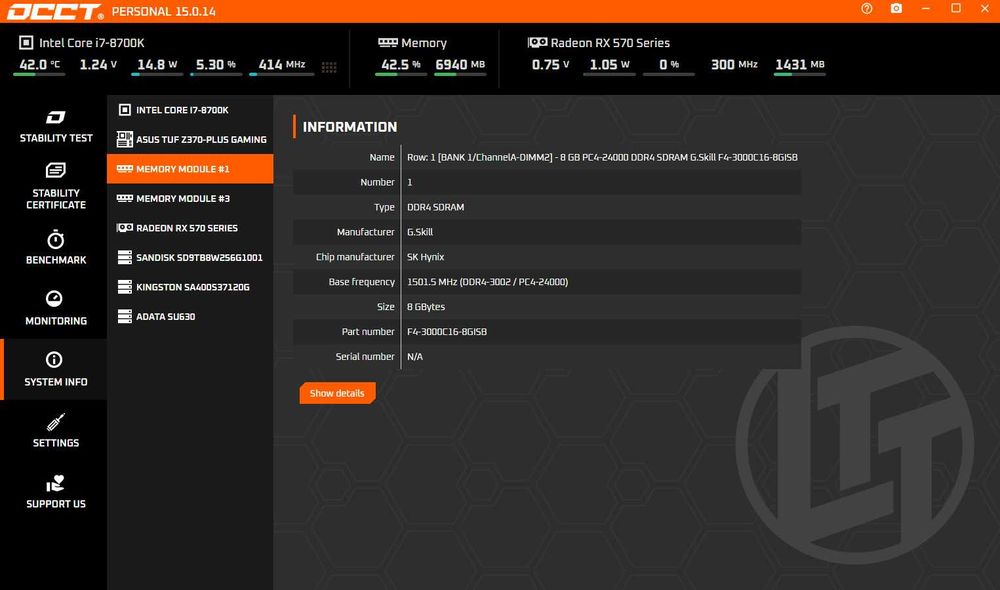Click the GPU icon in the top header
Image resolution: width=1000 pixels, height=590 pixels.
(538, 43)
